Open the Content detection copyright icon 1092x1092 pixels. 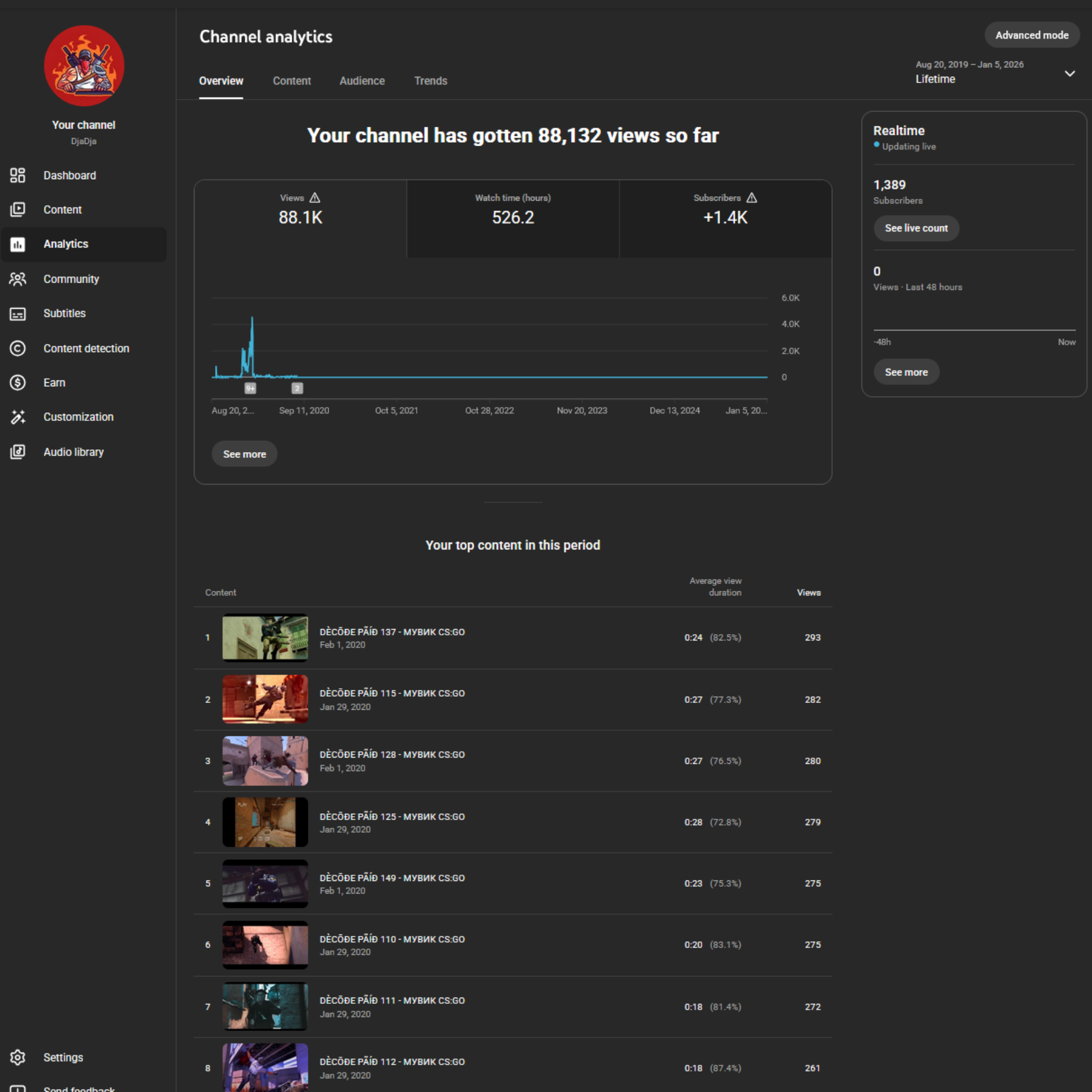coord(18,348)
